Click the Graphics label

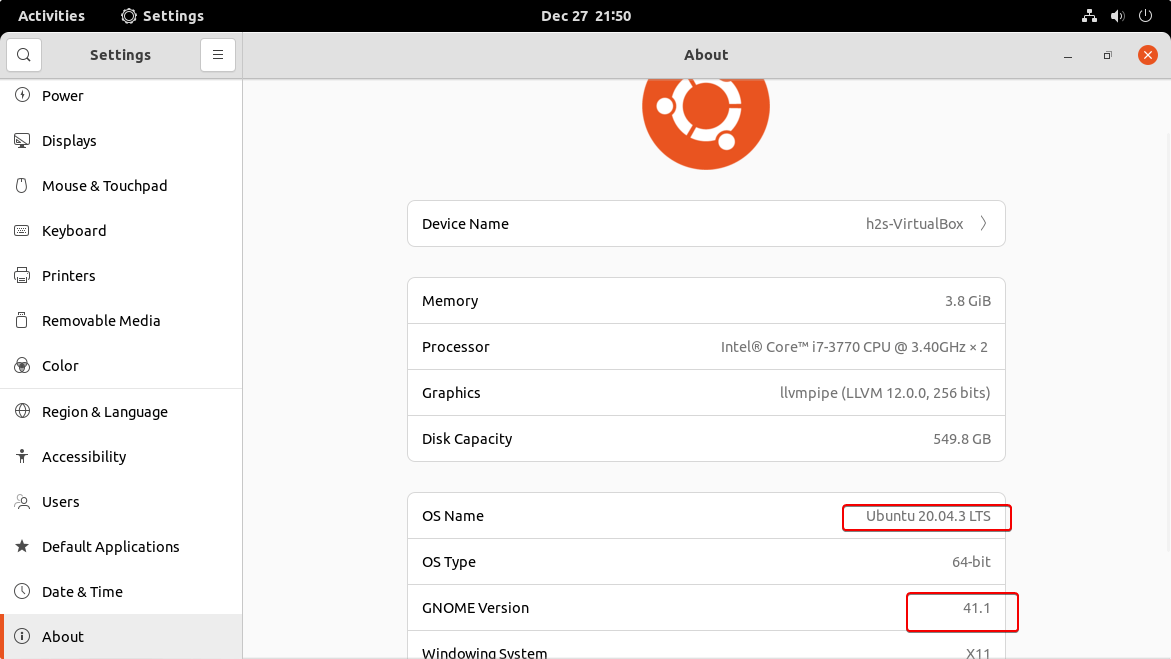[451, 393]
